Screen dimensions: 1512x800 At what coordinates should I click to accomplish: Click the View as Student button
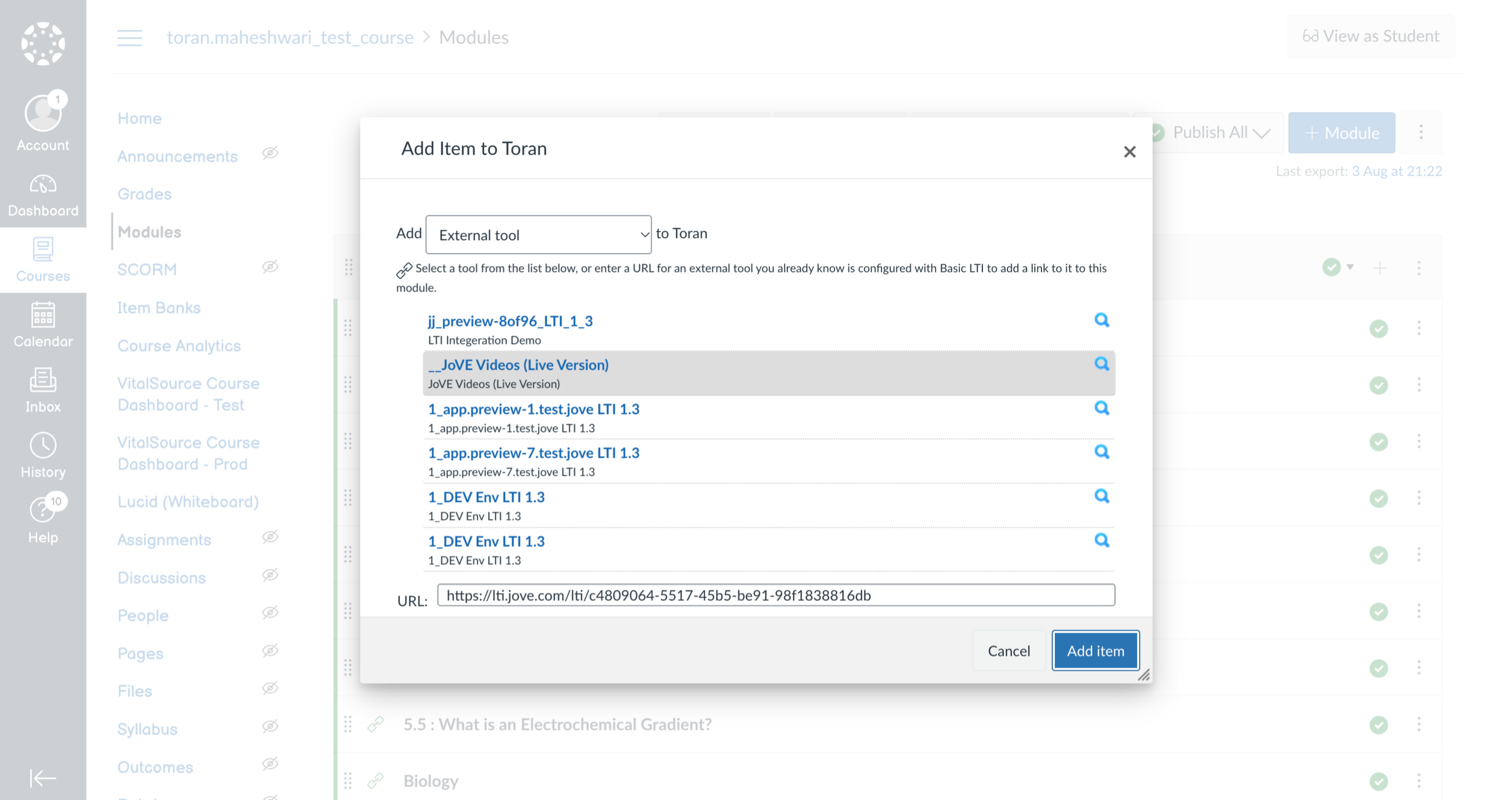click(1371, 37)
